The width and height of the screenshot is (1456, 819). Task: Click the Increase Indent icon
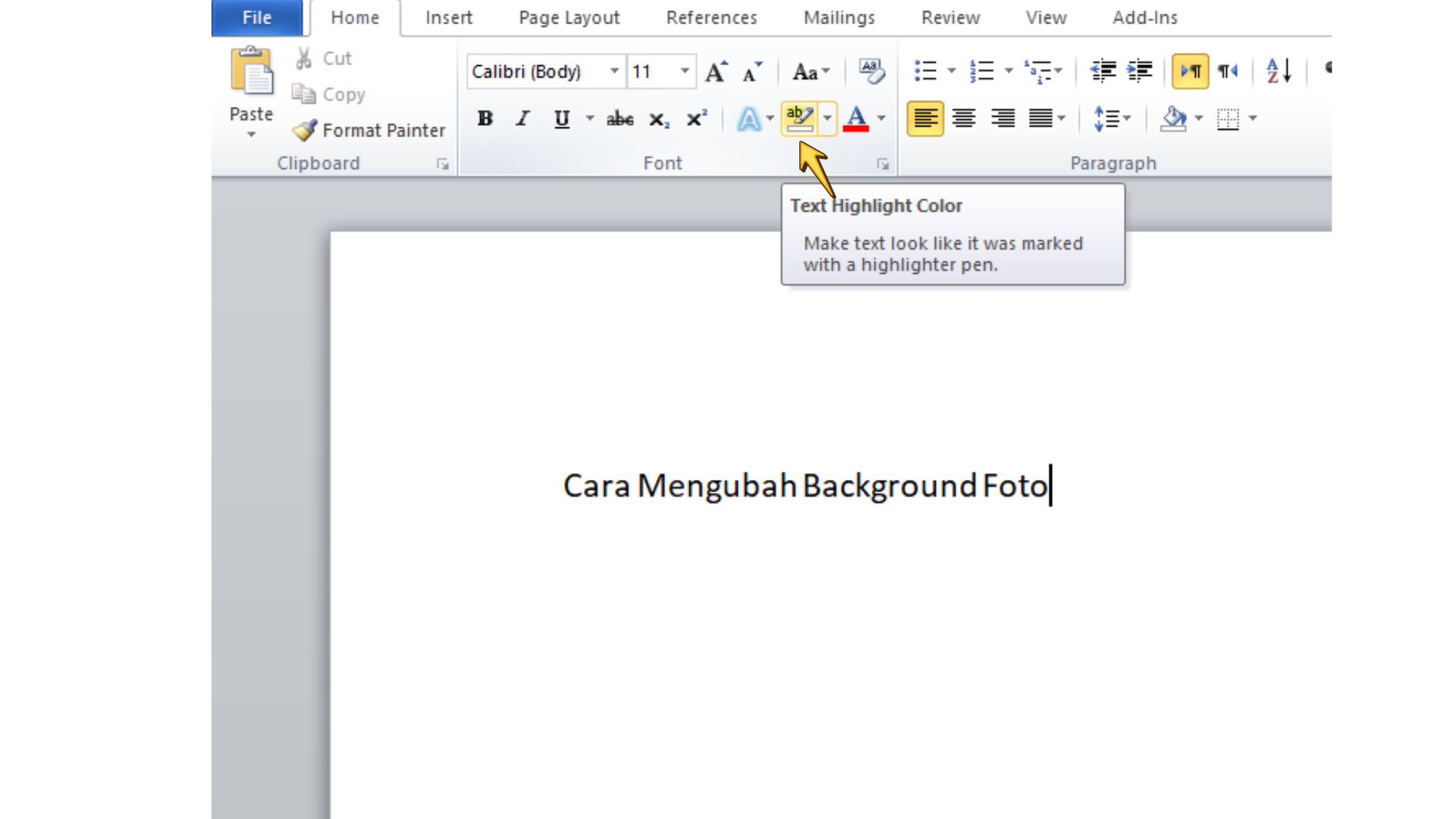tap(1139, 71)
